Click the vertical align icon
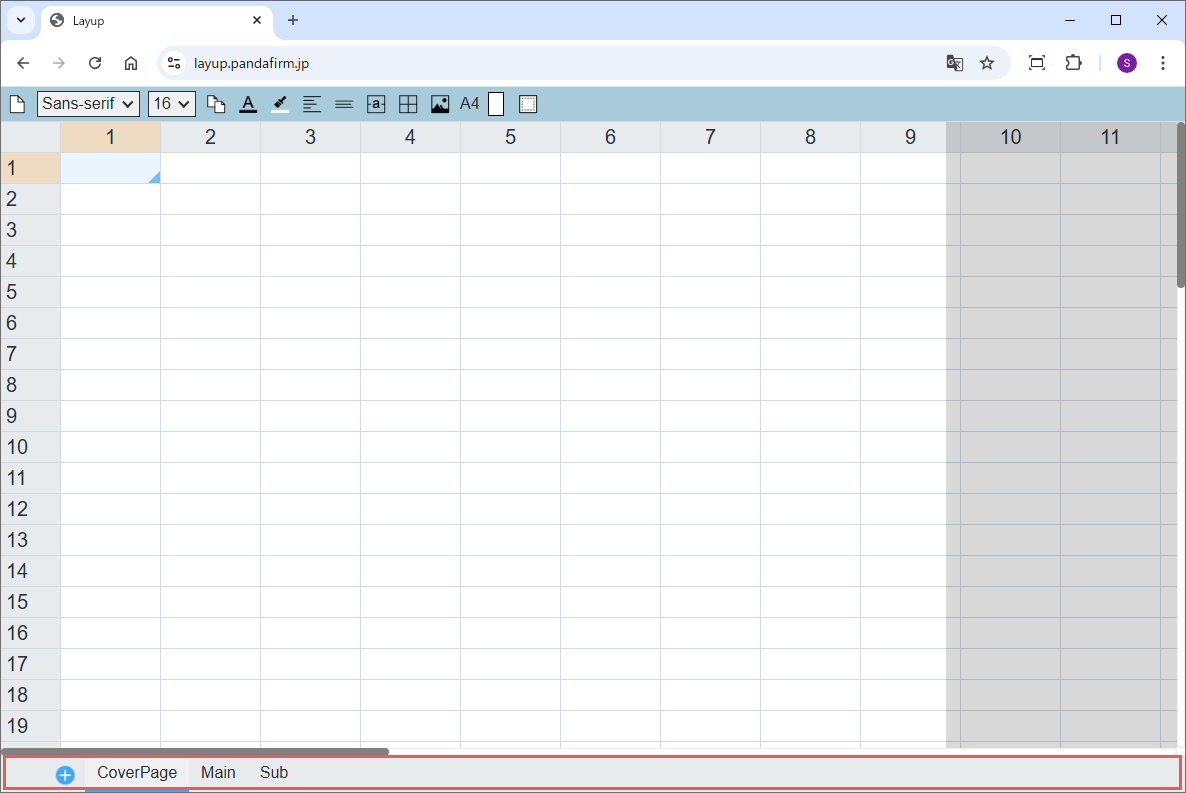Screen dimensions: 1186x793 (344, 104)
